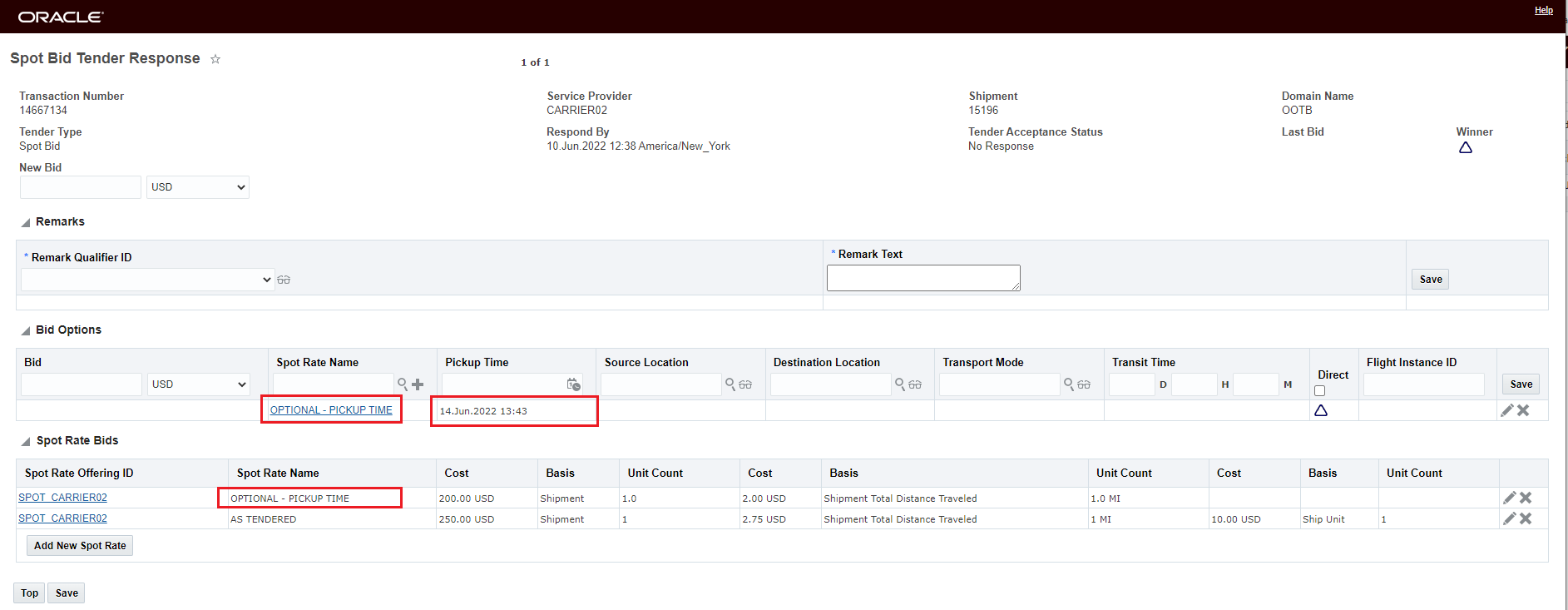Select the CARRIER02 service provider value

pyautogui.click(x=576, y=111)
